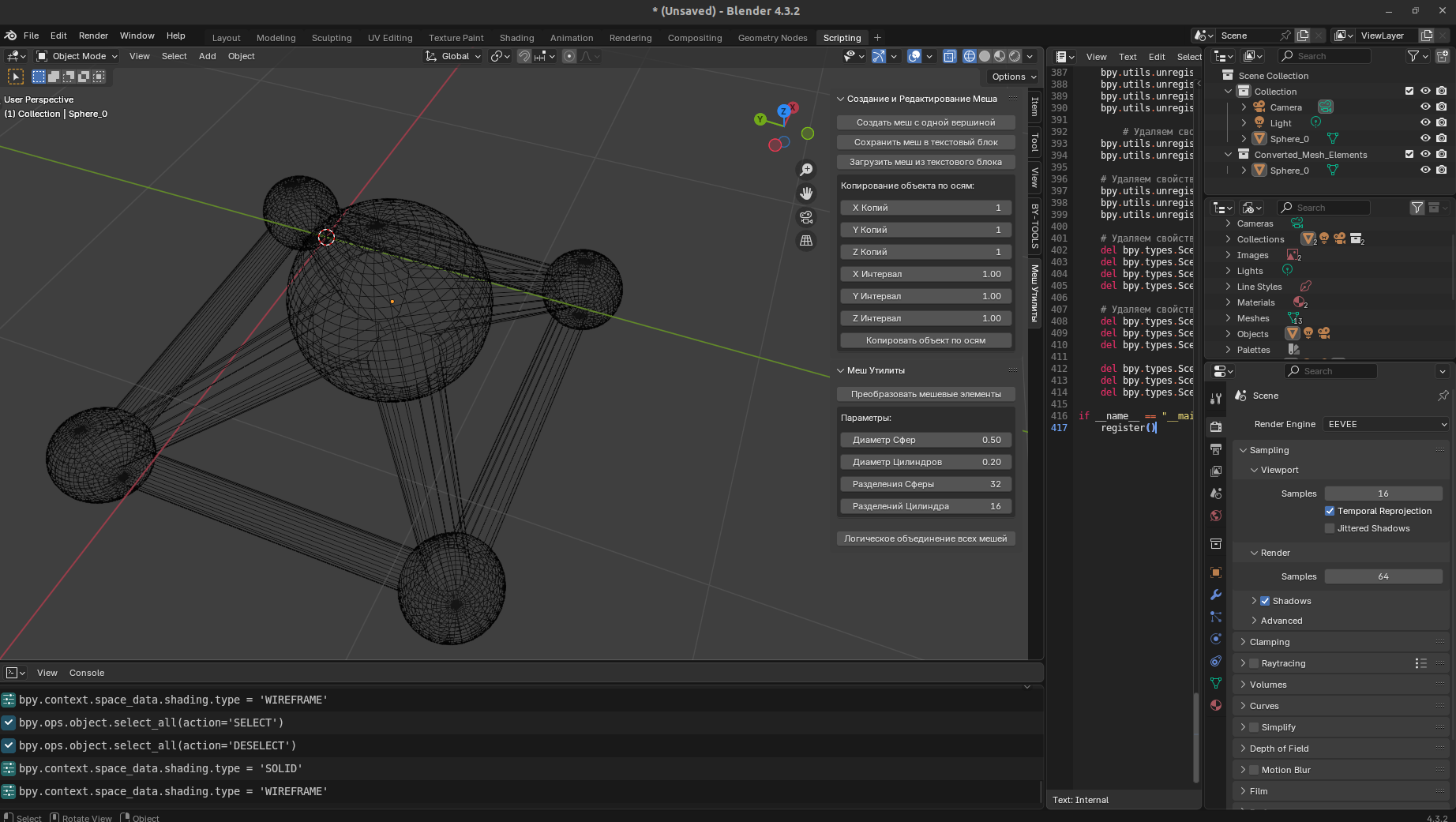The width and height of the screenshot is (1456, 822).
Task: Hide the Camera object in viewport
Action: tap(1425, 107)
